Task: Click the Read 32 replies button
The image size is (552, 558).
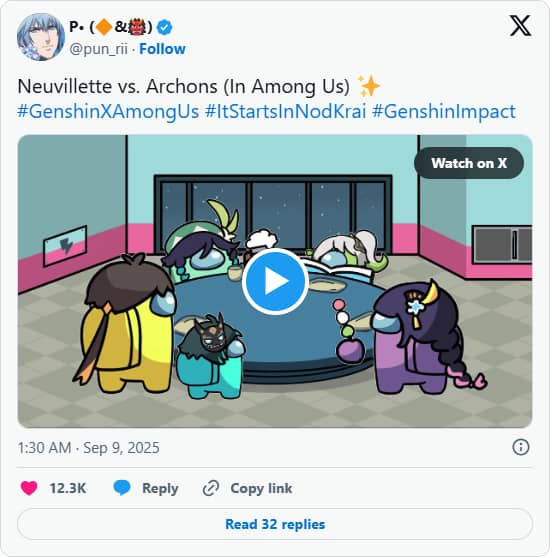Action: coord(275,524)
